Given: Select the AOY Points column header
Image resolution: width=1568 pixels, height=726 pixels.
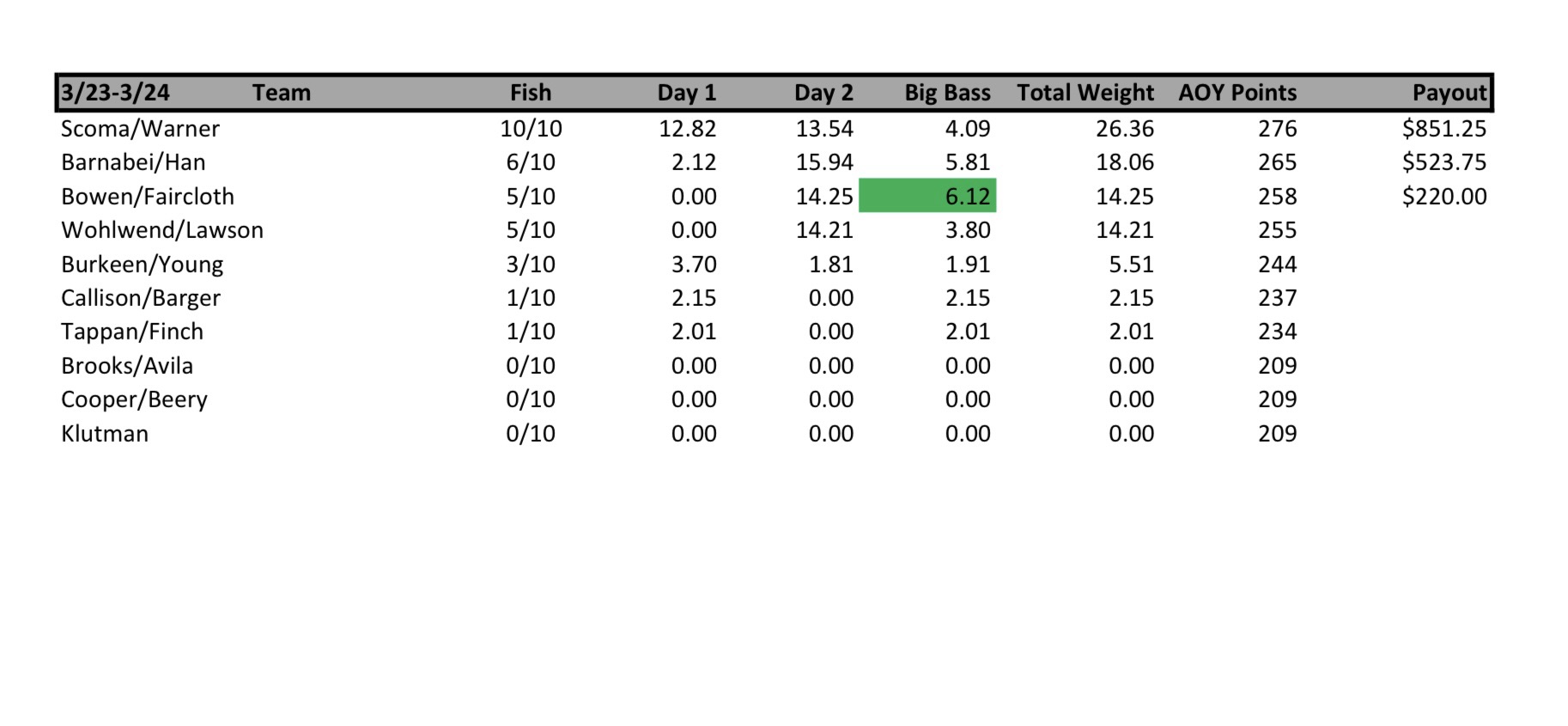Looking at the screenshot, I should click(1237, 93).
